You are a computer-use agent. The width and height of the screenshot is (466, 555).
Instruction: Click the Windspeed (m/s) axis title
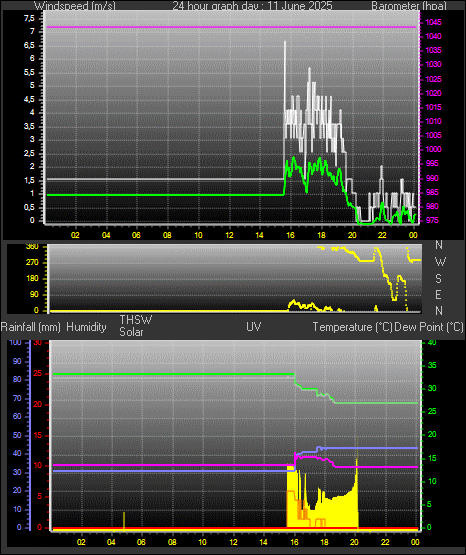74,6
